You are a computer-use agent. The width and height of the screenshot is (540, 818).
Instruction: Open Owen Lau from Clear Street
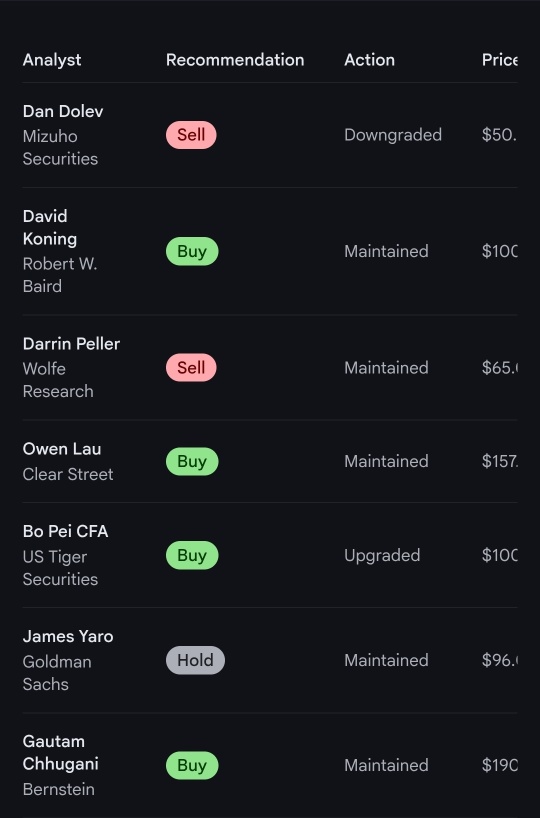point(62,449)
